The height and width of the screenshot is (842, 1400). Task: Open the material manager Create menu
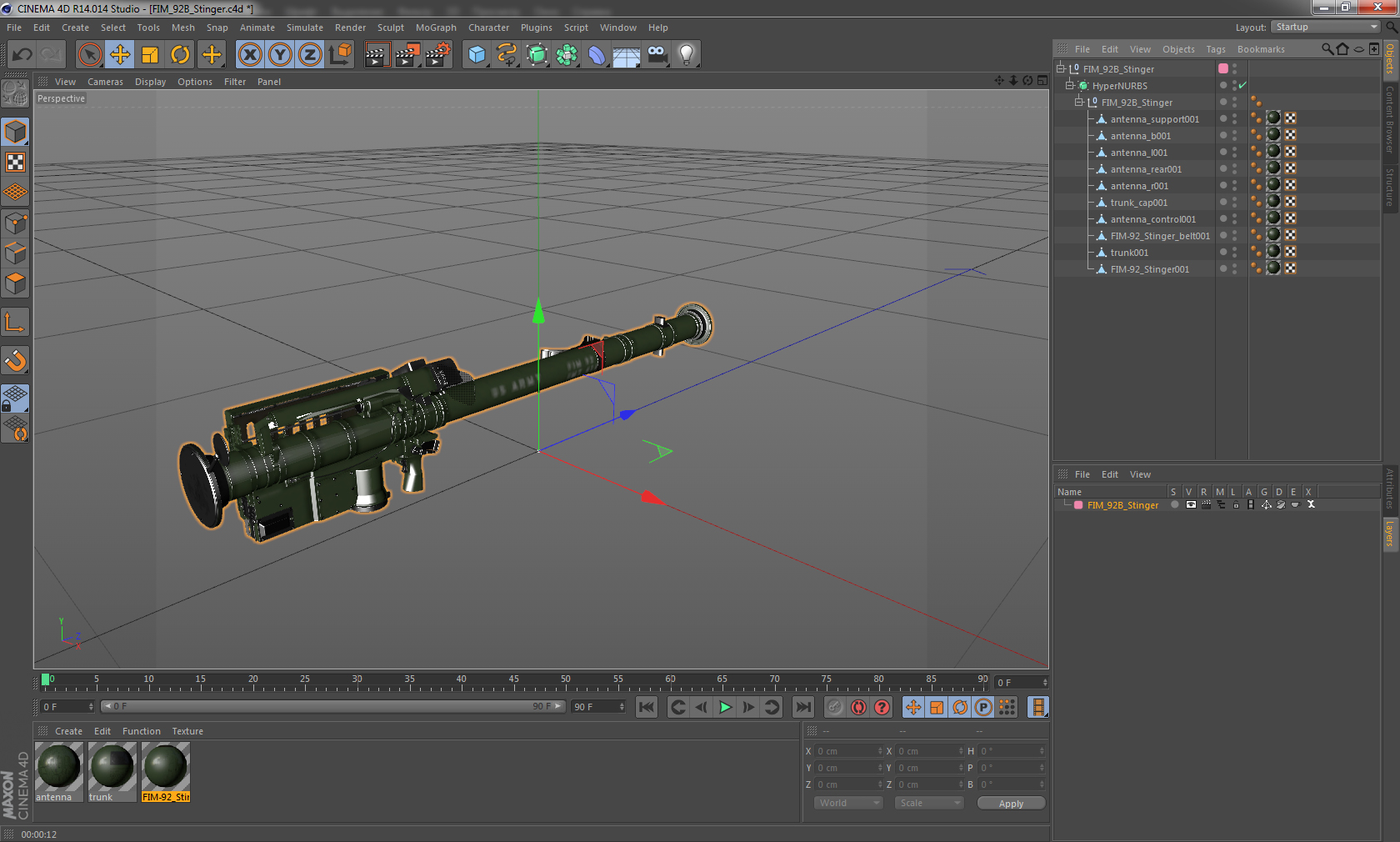click(68, 731)
